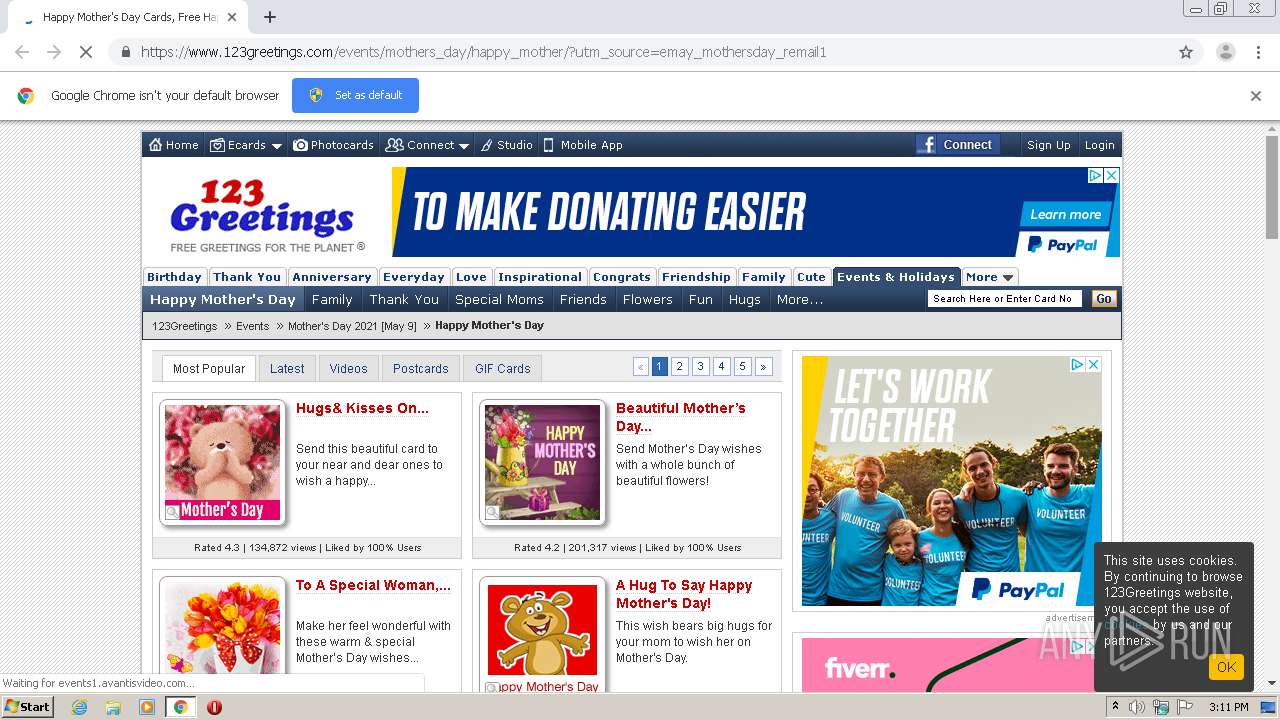The image size is (1280, 720).
Task: Open Photocards from the top nav
Action: (333, 145)
